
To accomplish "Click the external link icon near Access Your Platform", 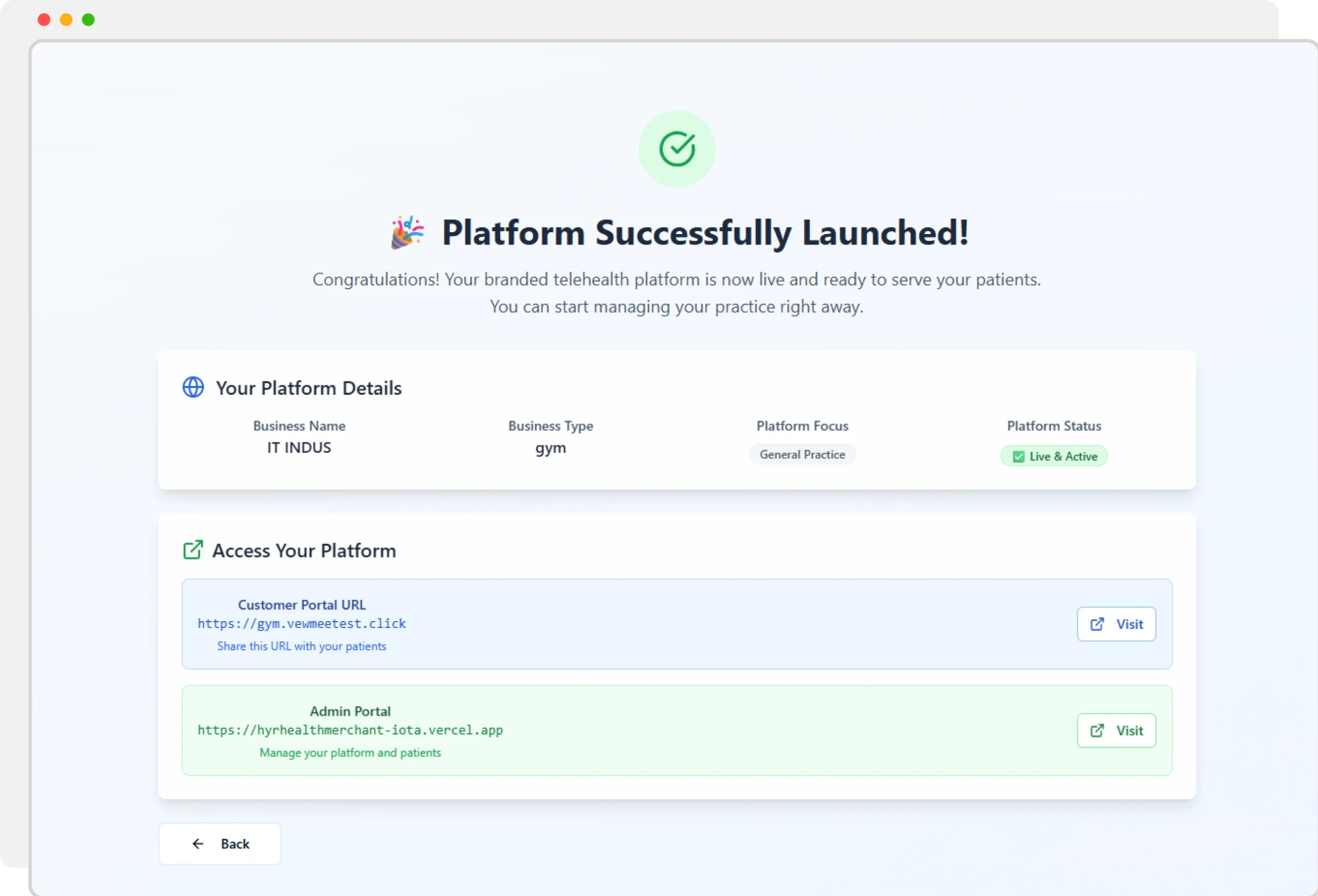I will click(x=194, y=549).
